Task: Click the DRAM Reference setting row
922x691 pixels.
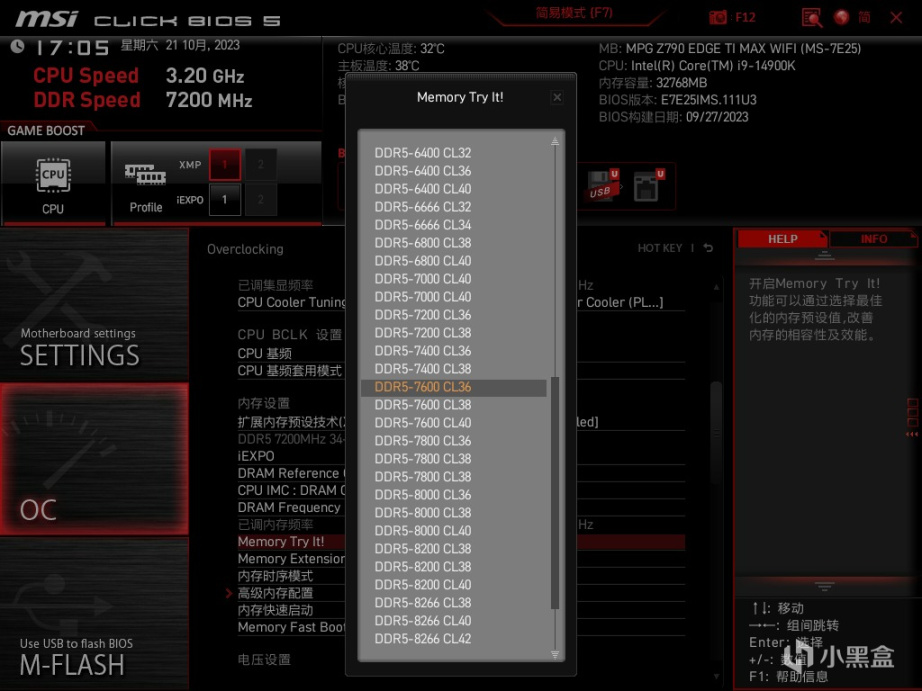Action: pos(291,473)
